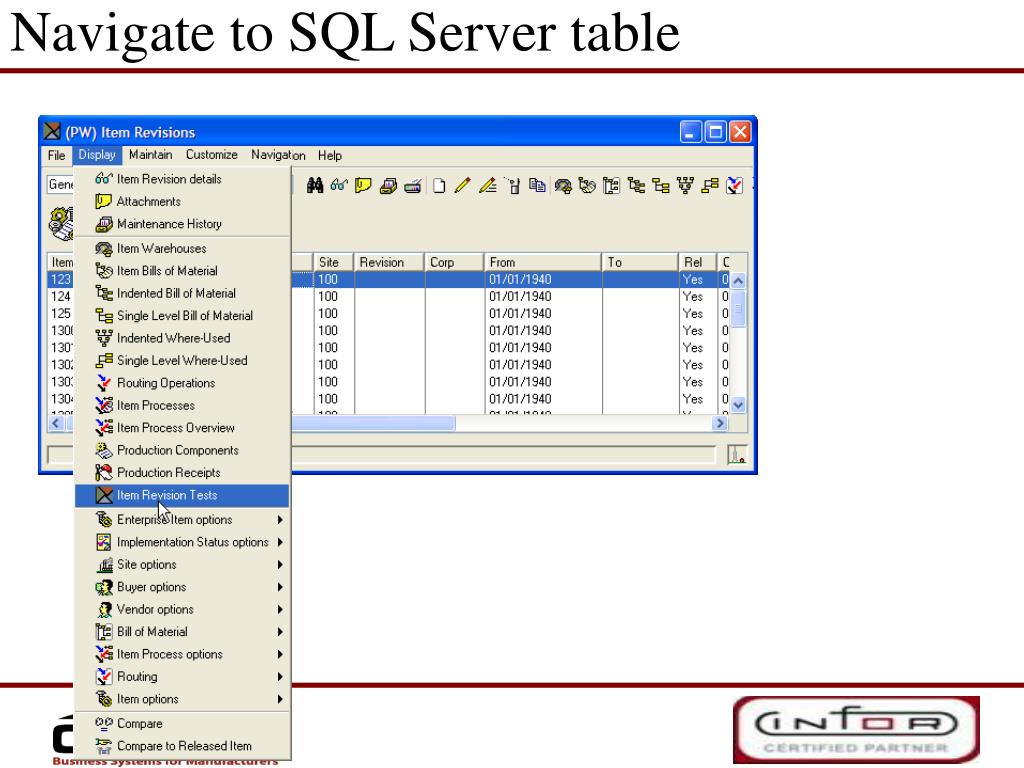The image size is (1024, 768).
Task: Open the Navigation menu
Action: tap(278, 155)
